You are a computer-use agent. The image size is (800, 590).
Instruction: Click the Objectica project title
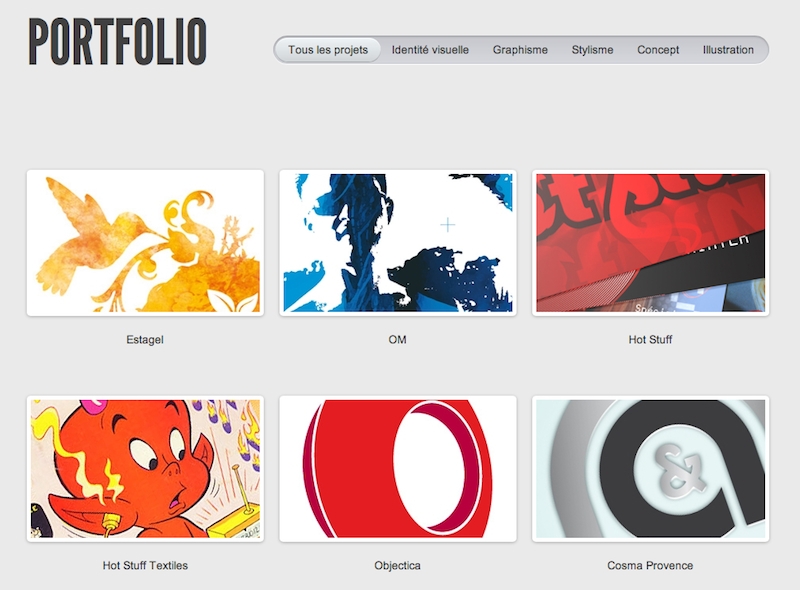pos(397,566)
